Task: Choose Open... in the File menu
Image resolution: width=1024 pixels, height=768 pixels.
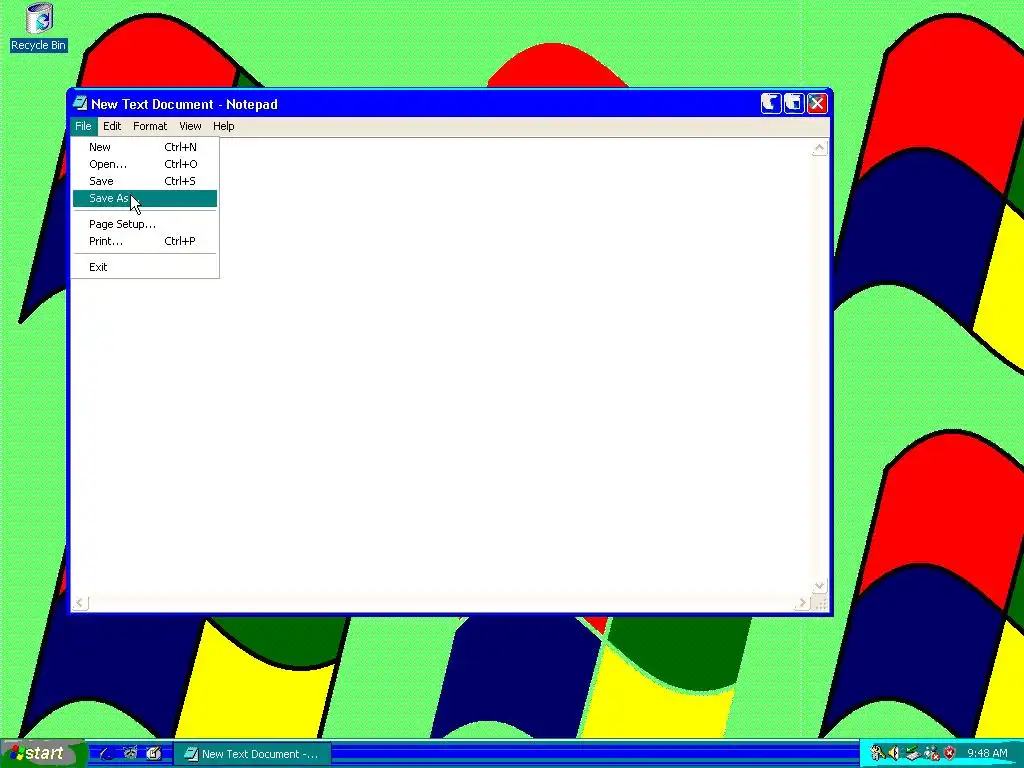Action: pyautogui.click(x=145, y=164)
